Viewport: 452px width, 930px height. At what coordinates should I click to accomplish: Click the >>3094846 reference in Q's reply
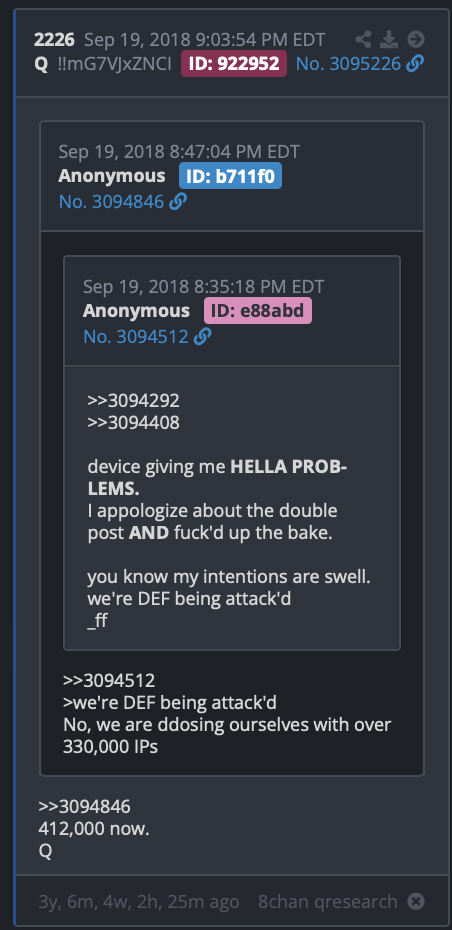84,807
